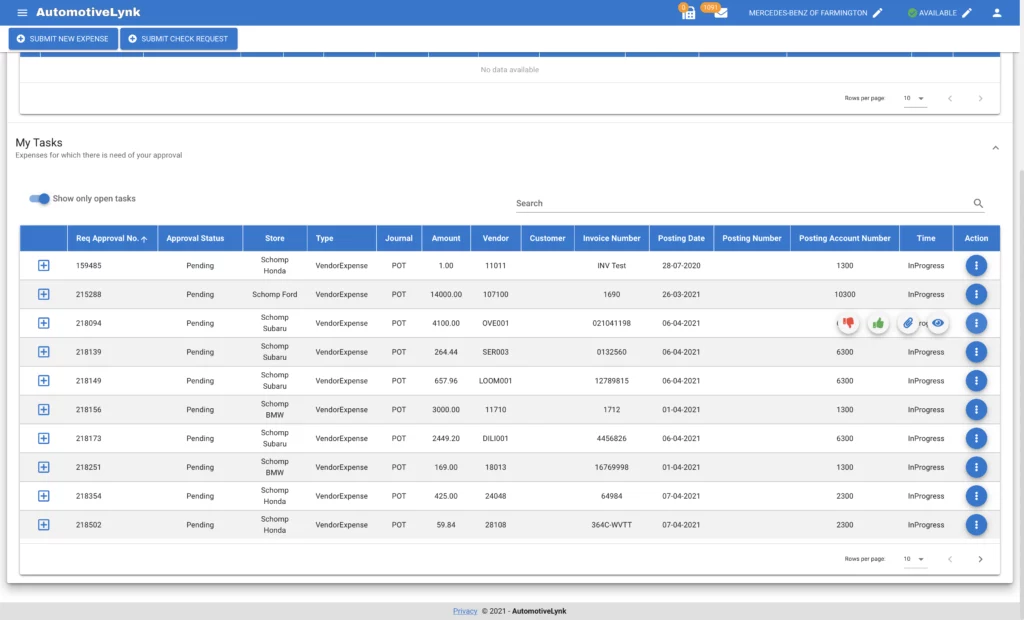Image resolution: width=1024 pixels, height=620 pixels.
Task: Open the hamburger navigation menu
Action: pos(22,12)
